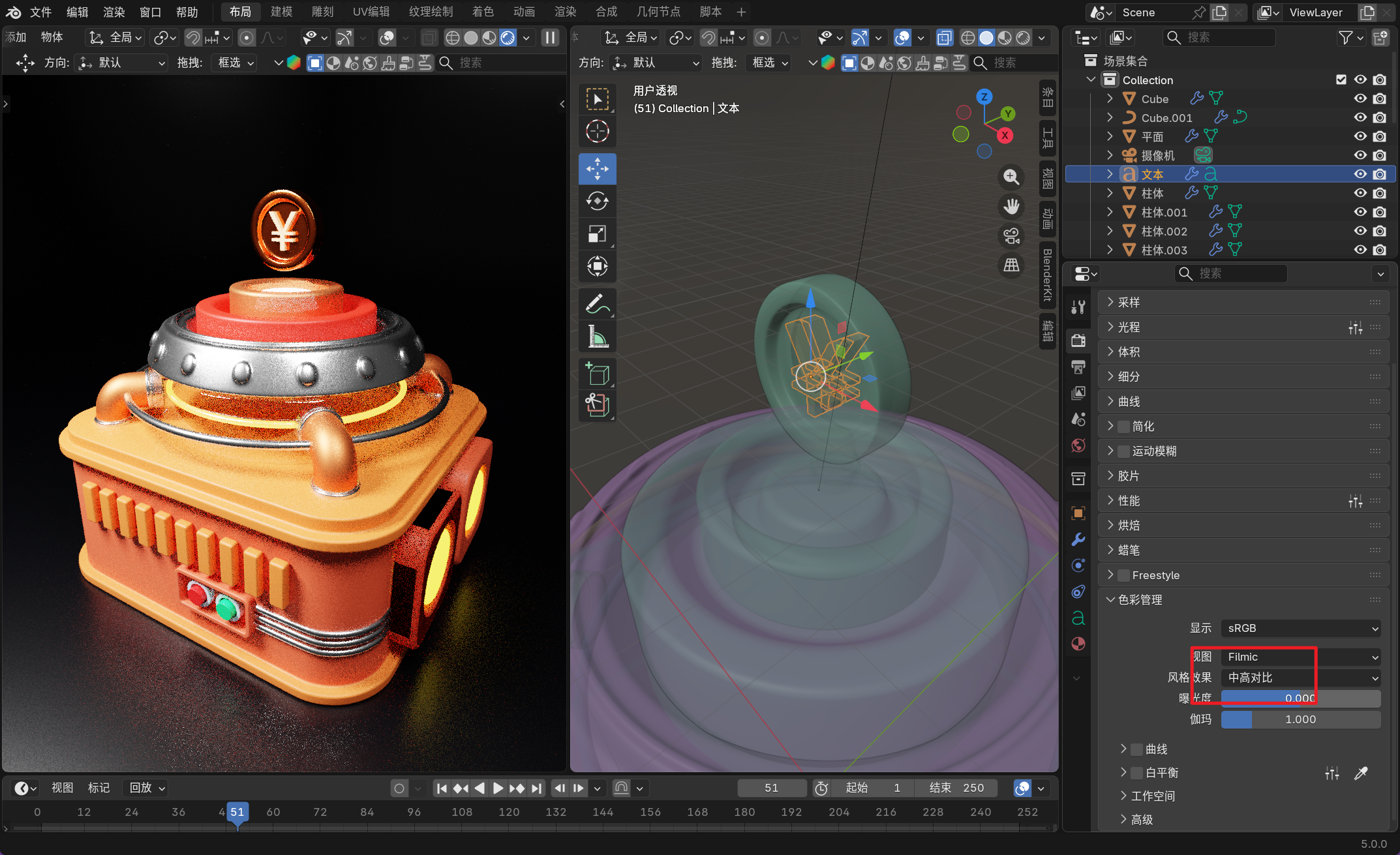Expand the 柱体.001 tree item
The height and width of the screenshot is (855, 1400).
1110,212
